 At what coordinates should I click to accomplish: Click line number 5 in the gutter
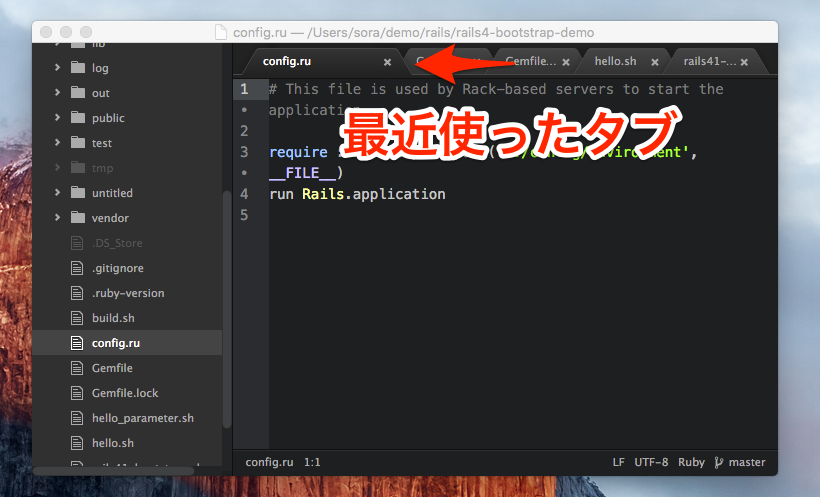click(x=244, y=215)
